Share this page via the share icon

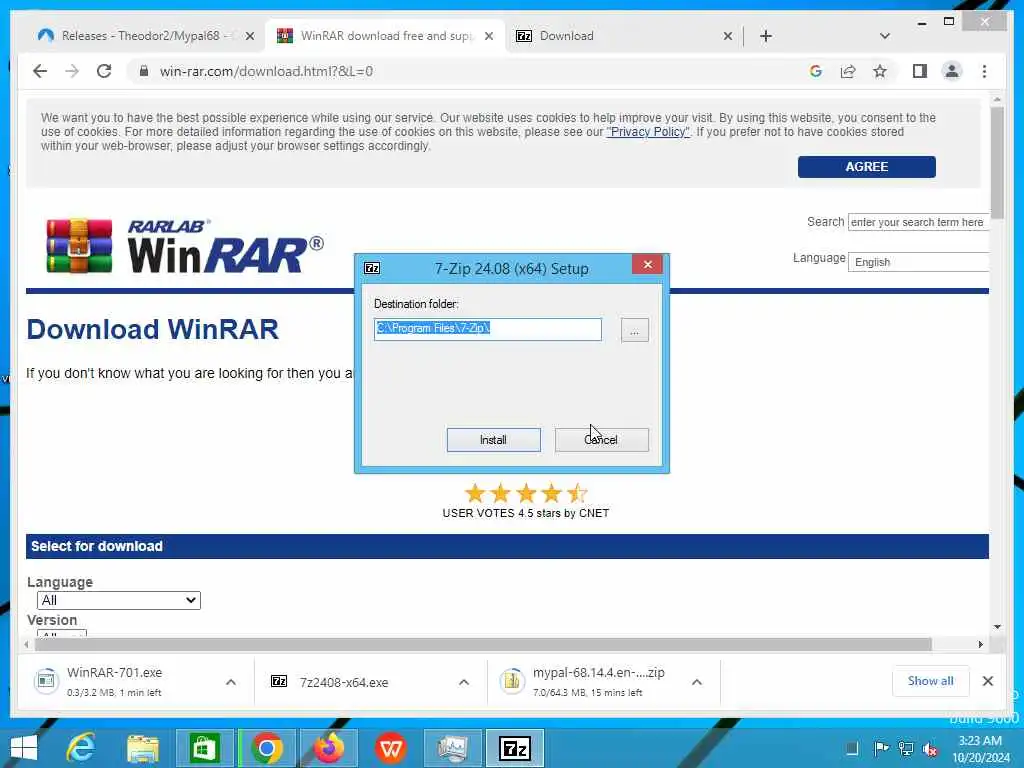tap(848, 71)
